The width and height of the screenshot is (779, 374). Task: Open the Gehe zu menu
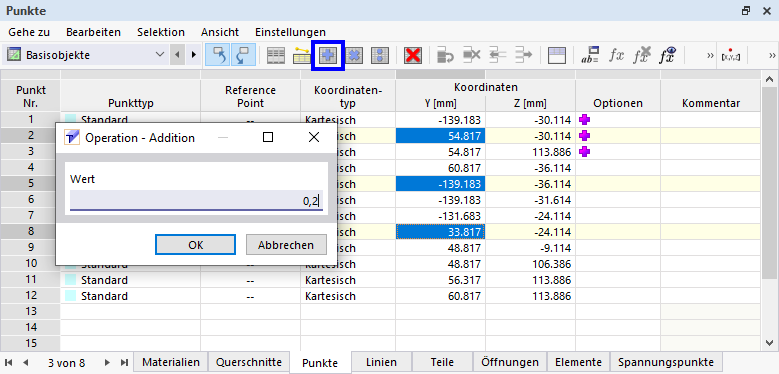tap(29, 32)
